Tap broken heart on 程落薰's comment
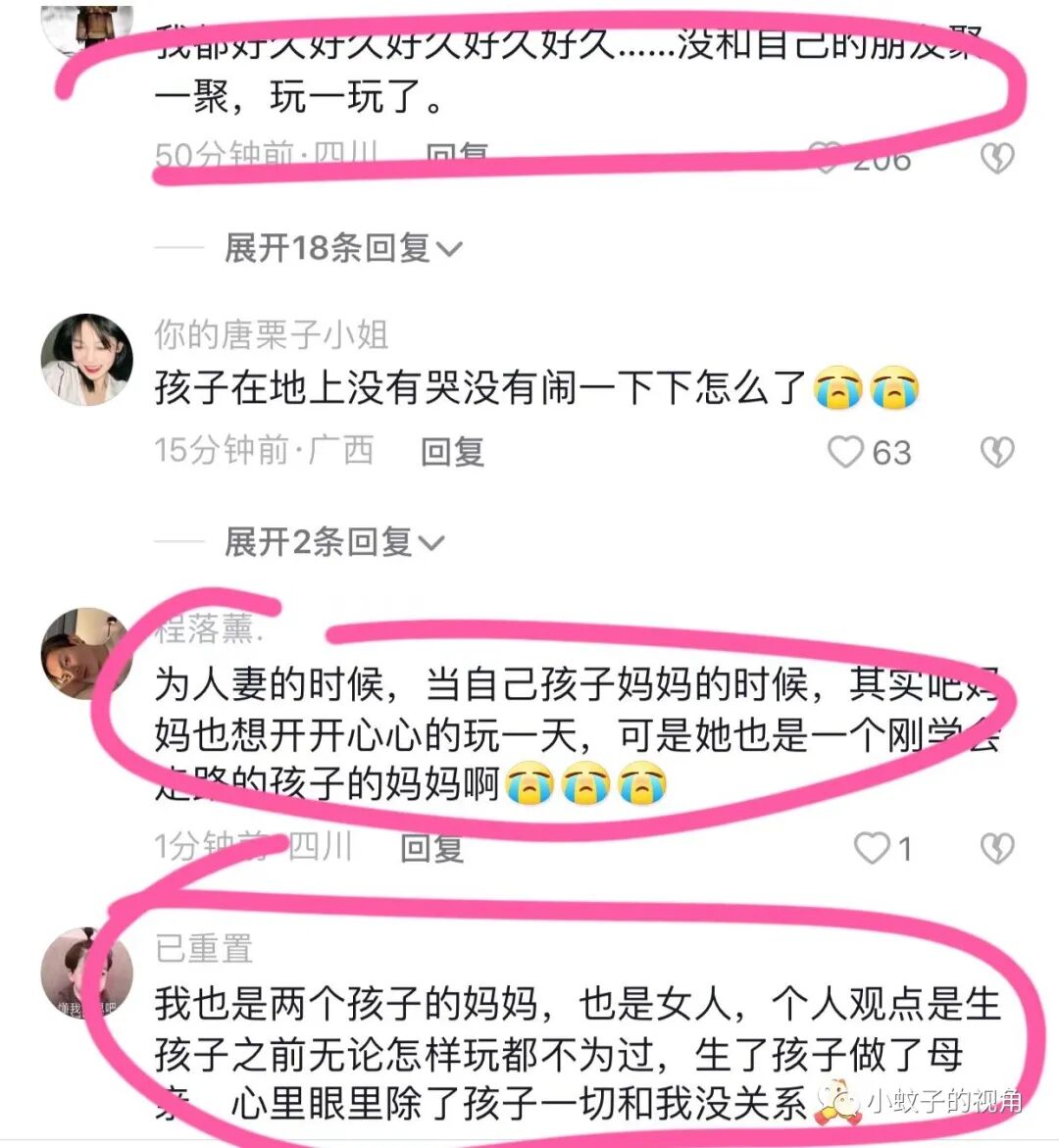The height and width of the screenshot is (1148, 1059). (x=997, y=848)
